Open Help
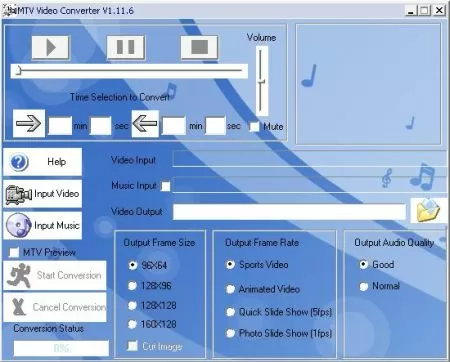This screenshot has height=362, width=450. click(43, 162)
